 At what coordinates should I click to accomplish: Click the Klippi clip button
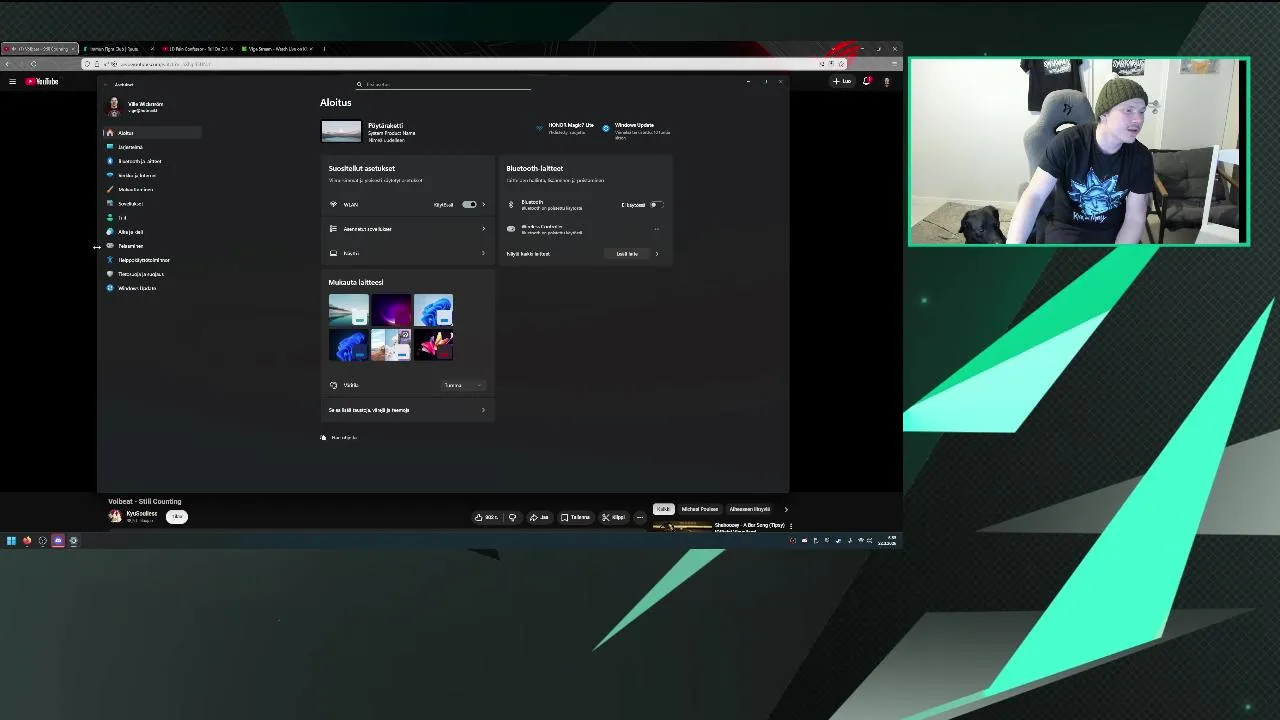(614, 517)
